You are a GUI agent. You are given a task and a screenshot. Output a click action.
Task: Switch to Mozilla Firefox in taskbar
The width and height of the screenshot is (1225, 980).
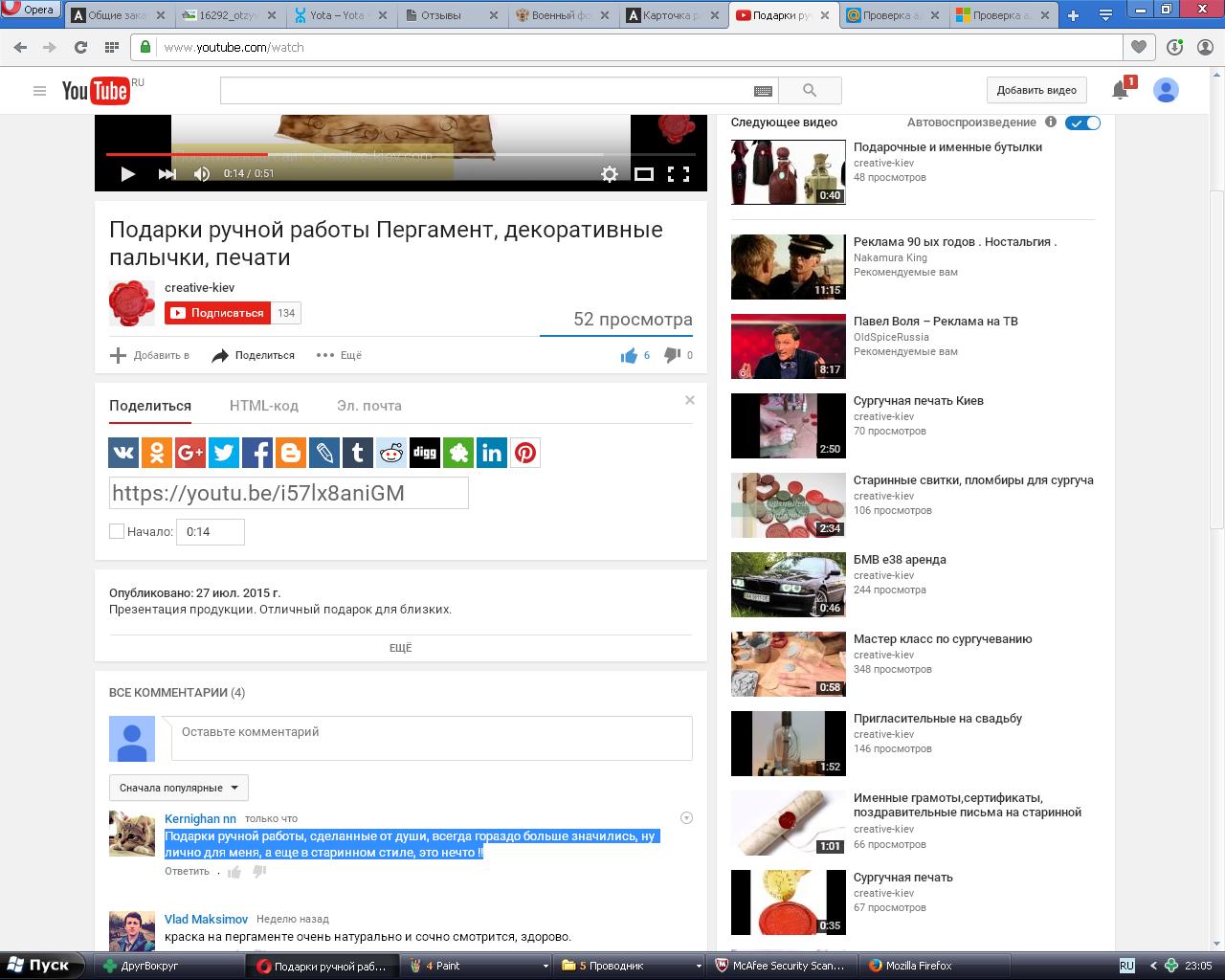(936, 966)
